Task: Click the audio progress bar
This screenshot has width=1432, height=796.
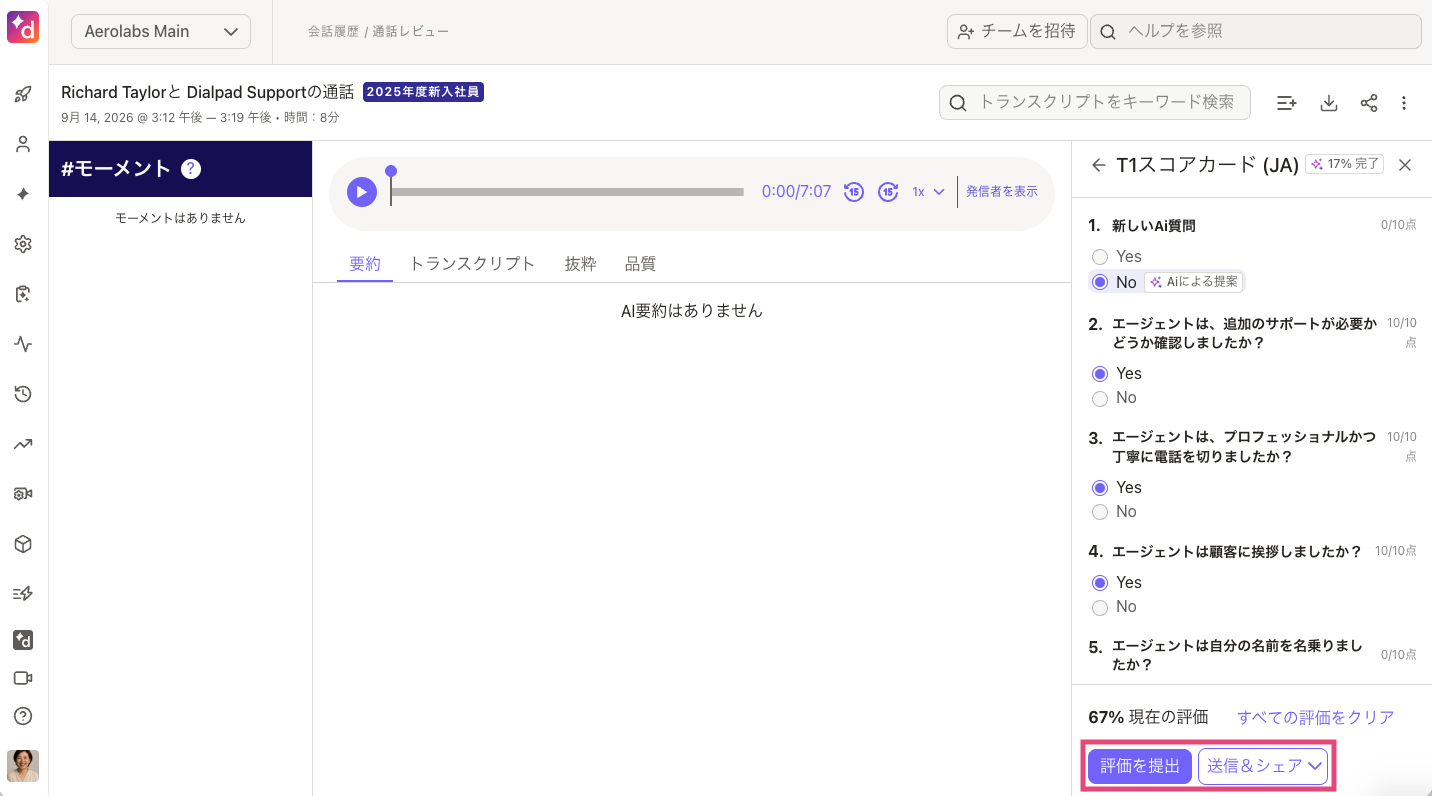Action: point(567,192)
